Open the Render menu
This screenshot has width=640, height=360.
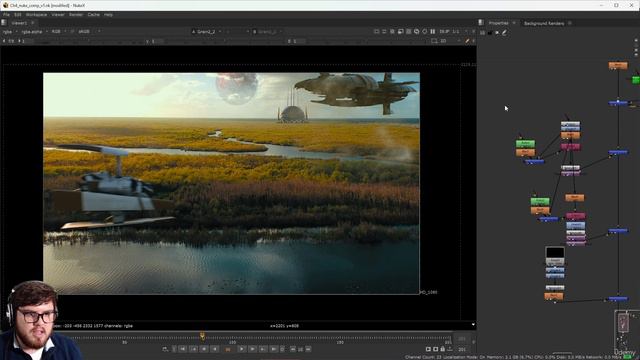coord(76,14)
